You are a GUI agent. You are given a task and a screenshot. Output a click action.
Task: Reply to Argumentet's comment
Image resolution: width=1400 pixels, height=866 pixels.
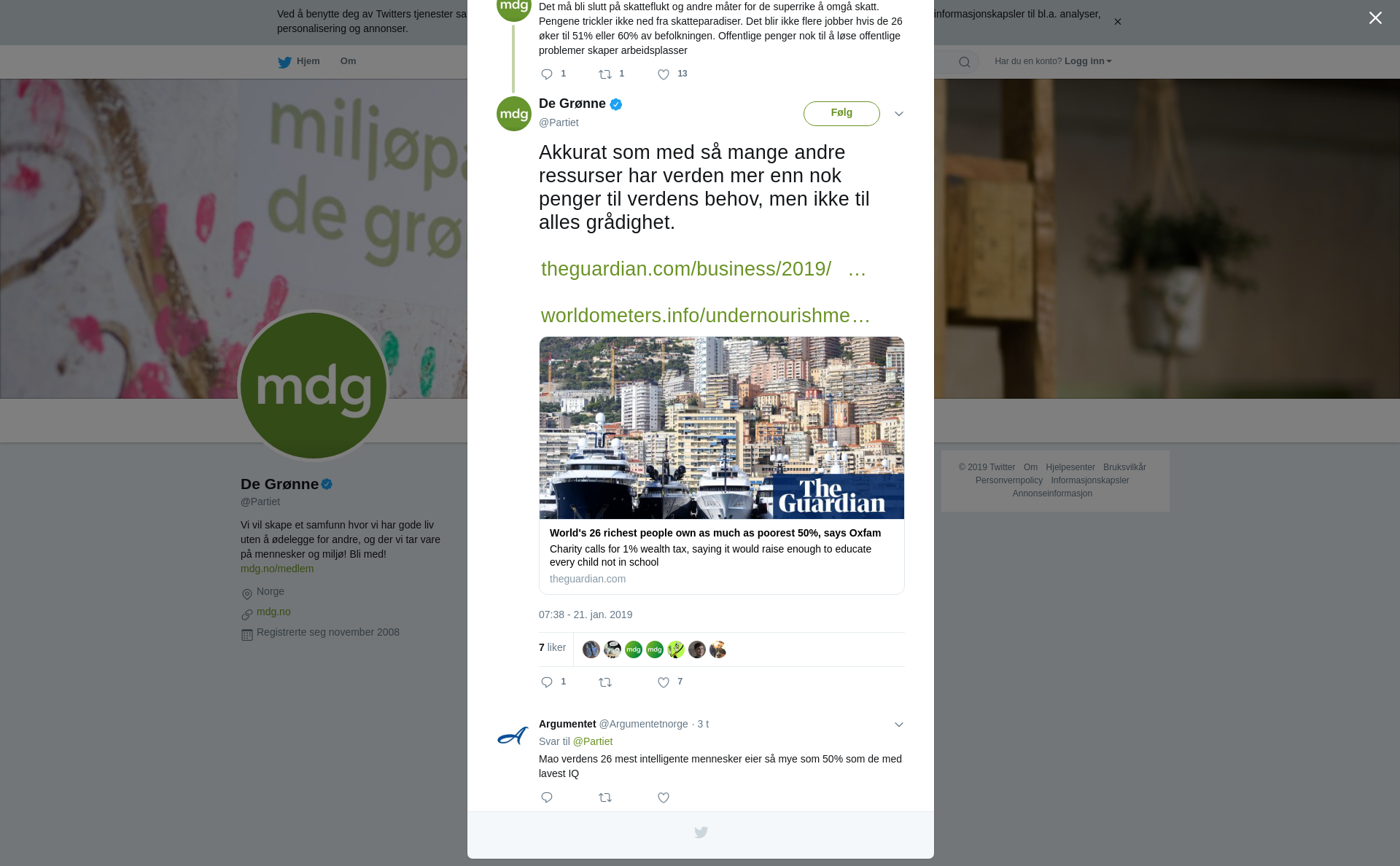click(x=547, y=798)
